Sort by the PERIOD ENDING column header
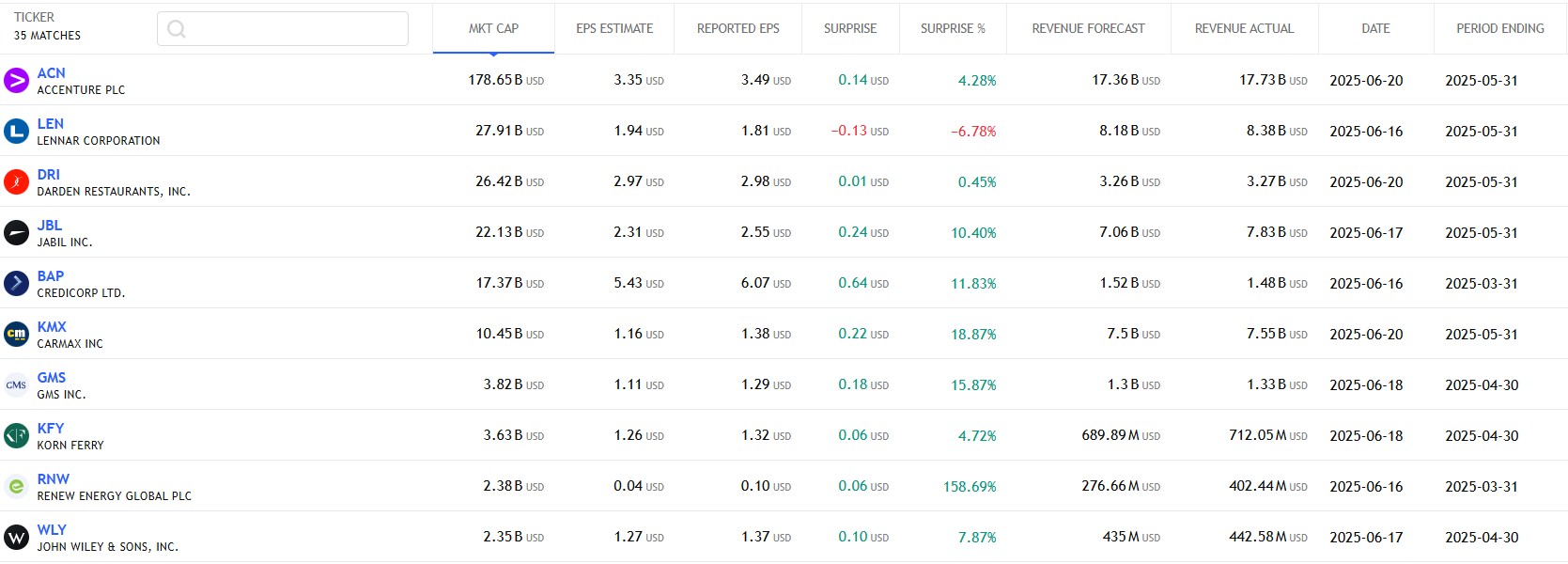Image resolution: width=1568 pixels, height=564 pixels. (1500, 29)
